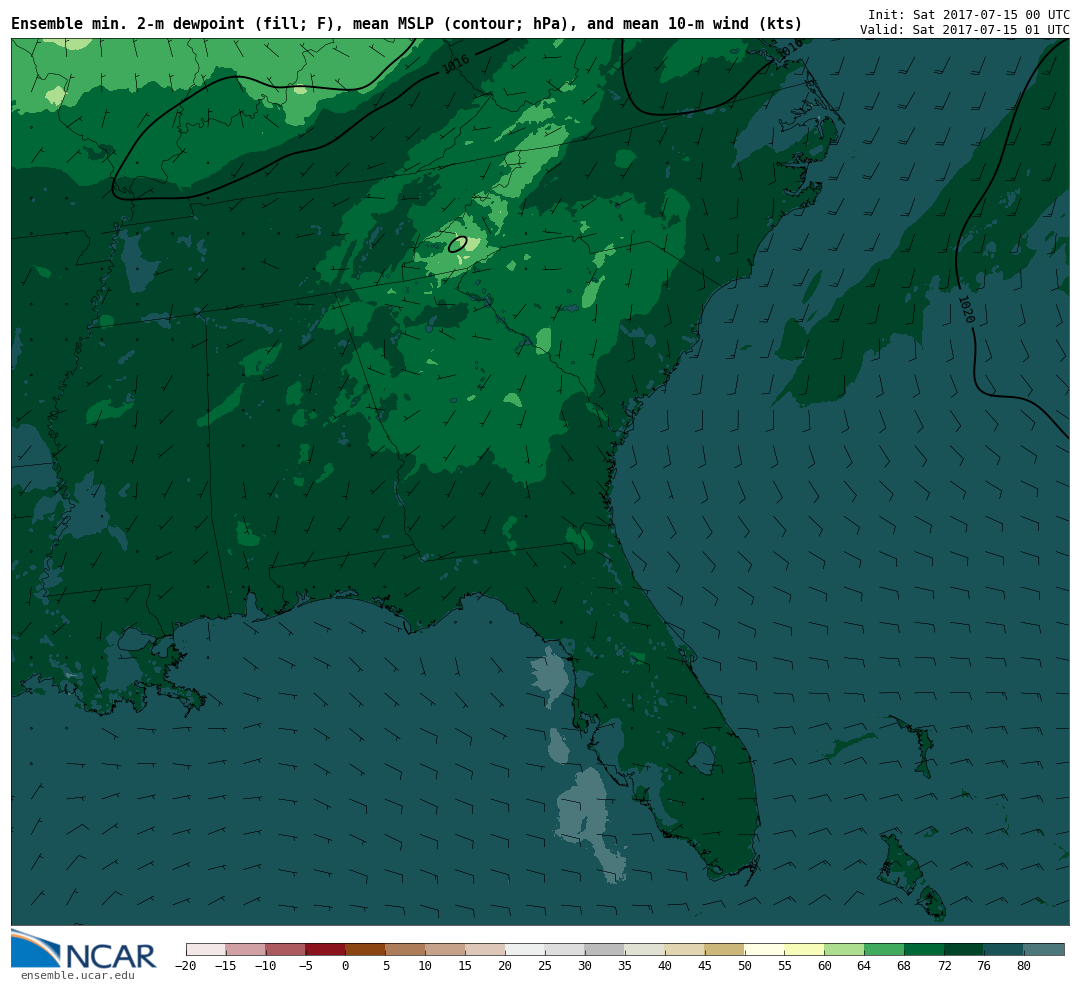The image size is (1080, 988).
Task: Click the small closed contour over the Appalachians
Action: tap(458, 244)
